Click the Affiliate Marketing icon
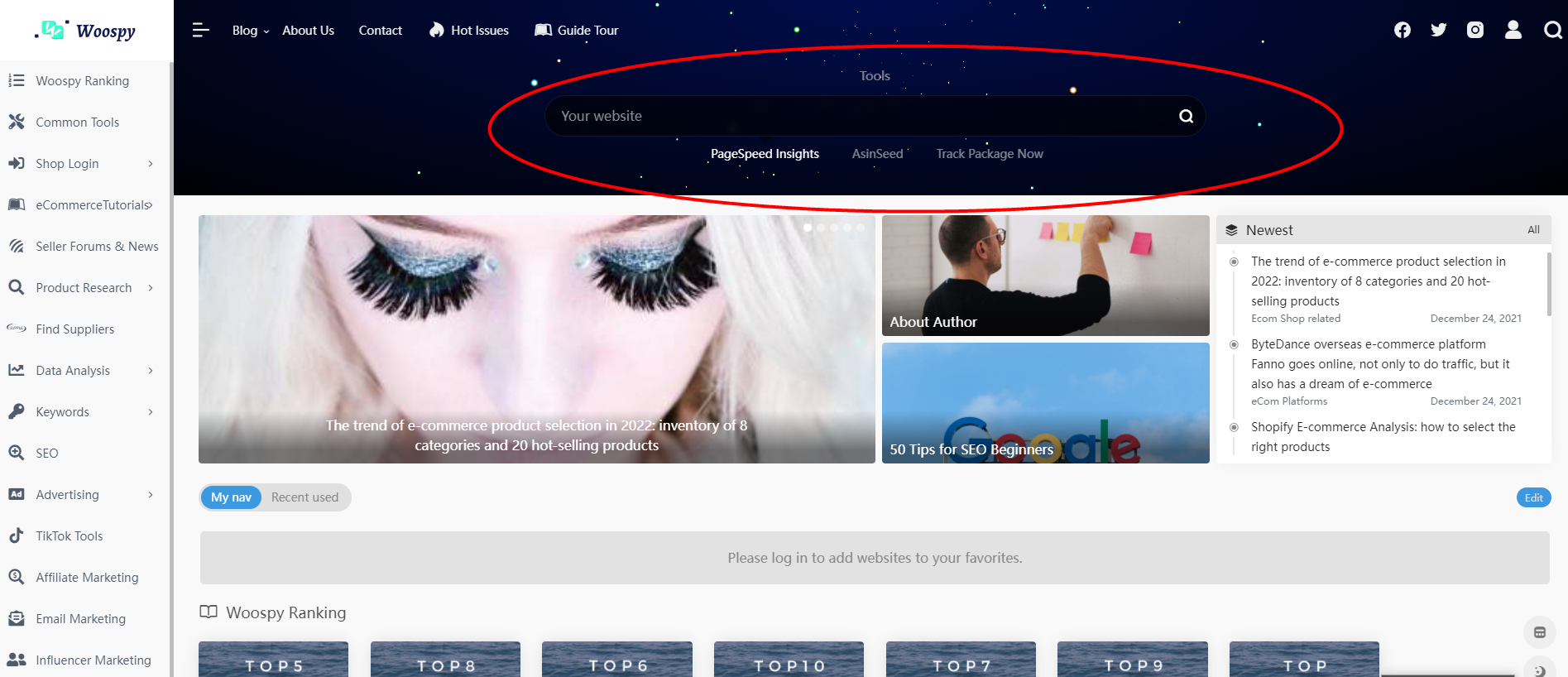This screenshot has width=1568, height=677. pos(16,577)
